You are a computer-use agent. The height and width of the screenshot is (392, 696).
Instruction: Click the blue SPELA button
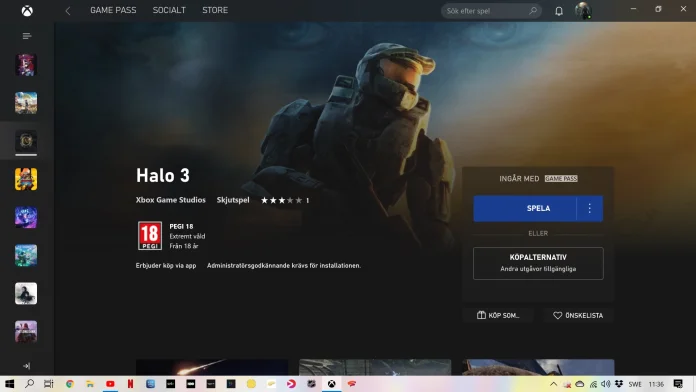coord(525,208)
